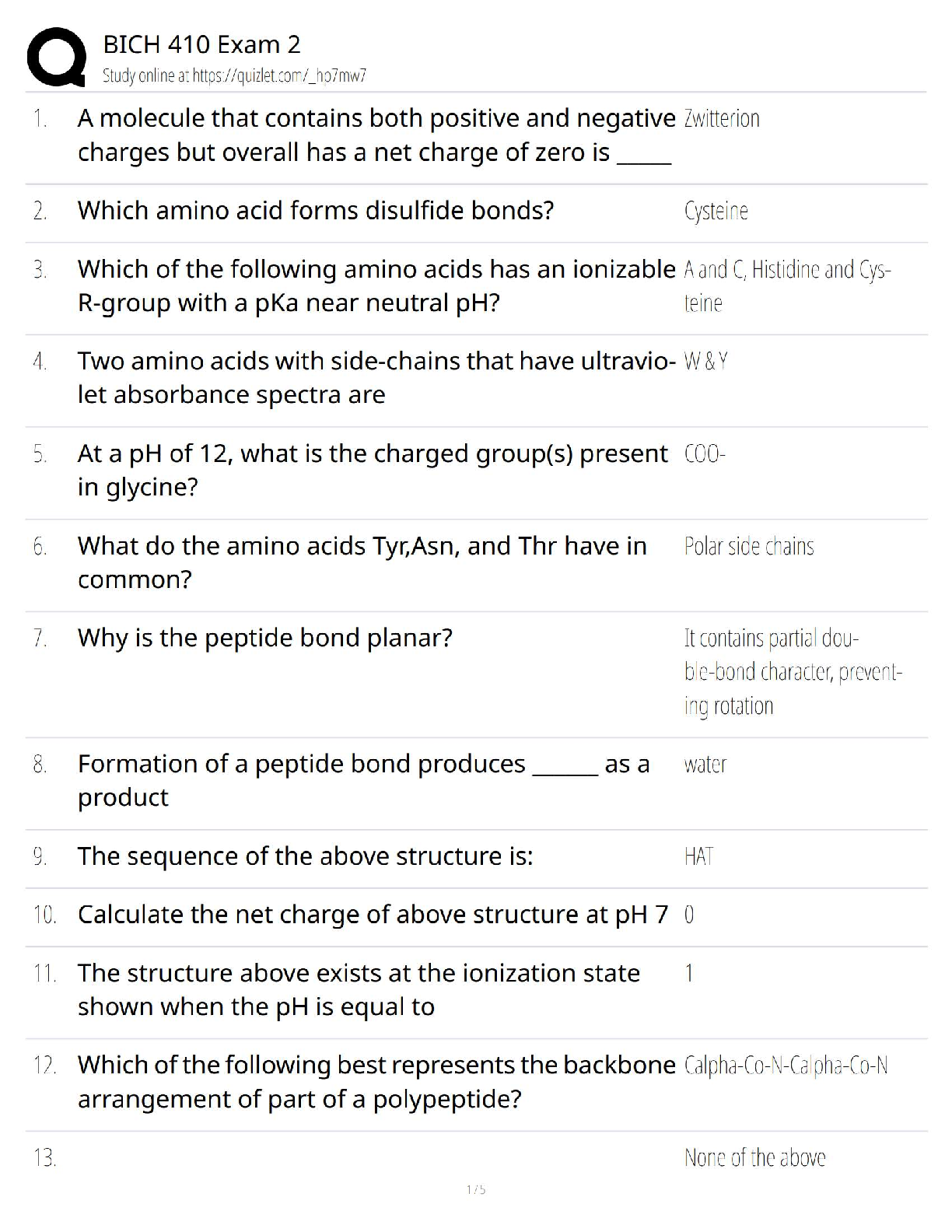
Task: Click the peptide bond planar question
Action: click(x=264, y=638)
